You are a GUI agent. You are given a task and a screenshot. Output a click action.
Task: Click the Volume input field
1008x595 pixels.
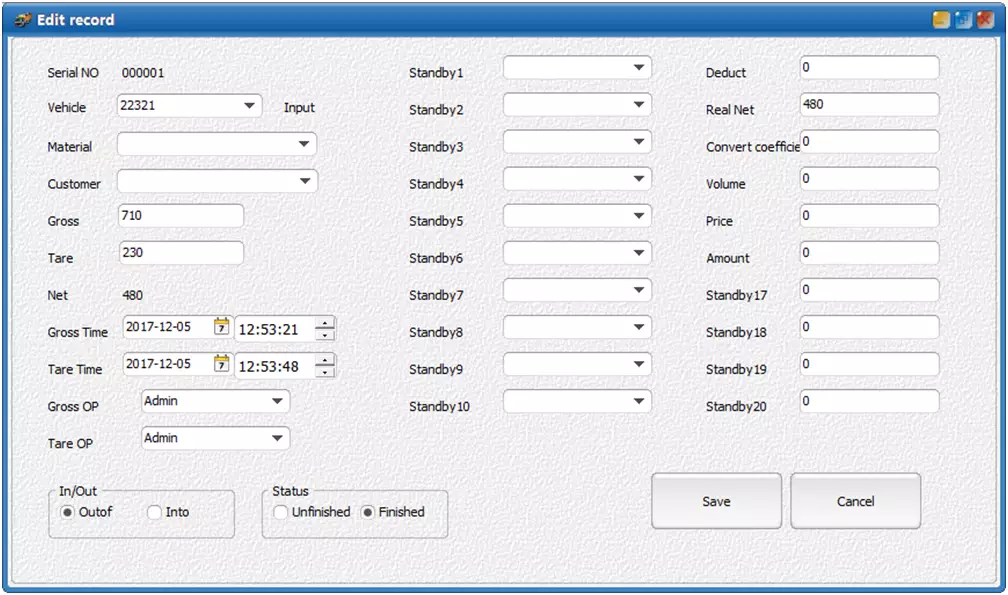pyautogui.click(x=869, y=179)
